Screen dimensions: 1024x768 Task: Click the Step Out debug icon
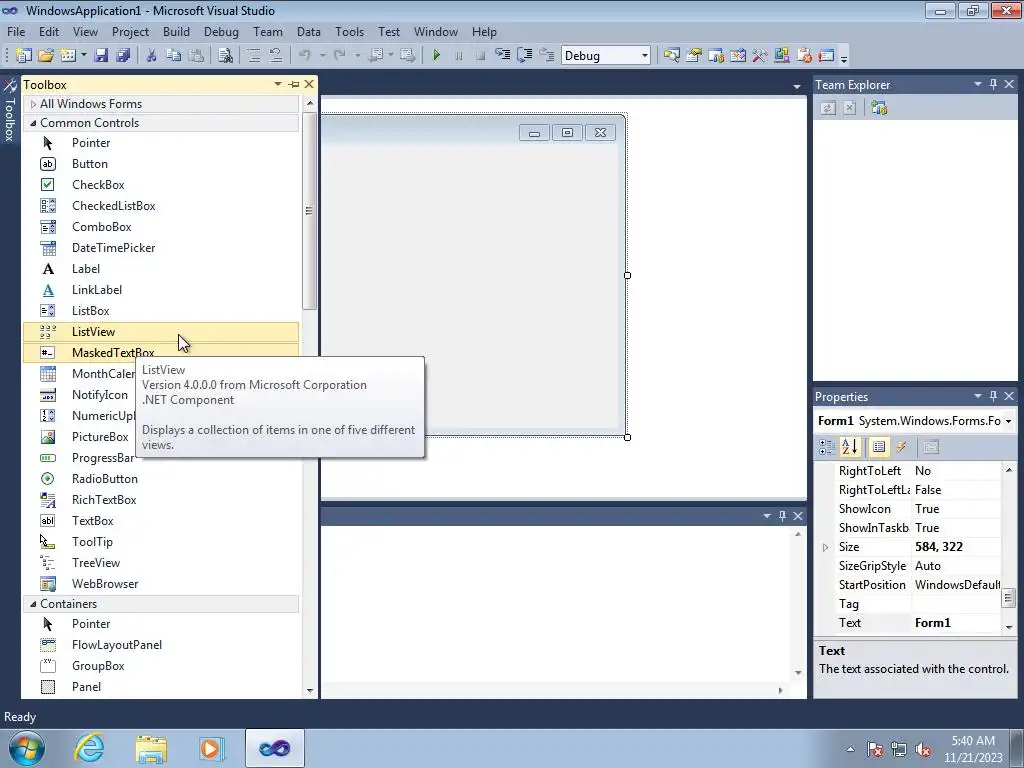pos(547,56)
